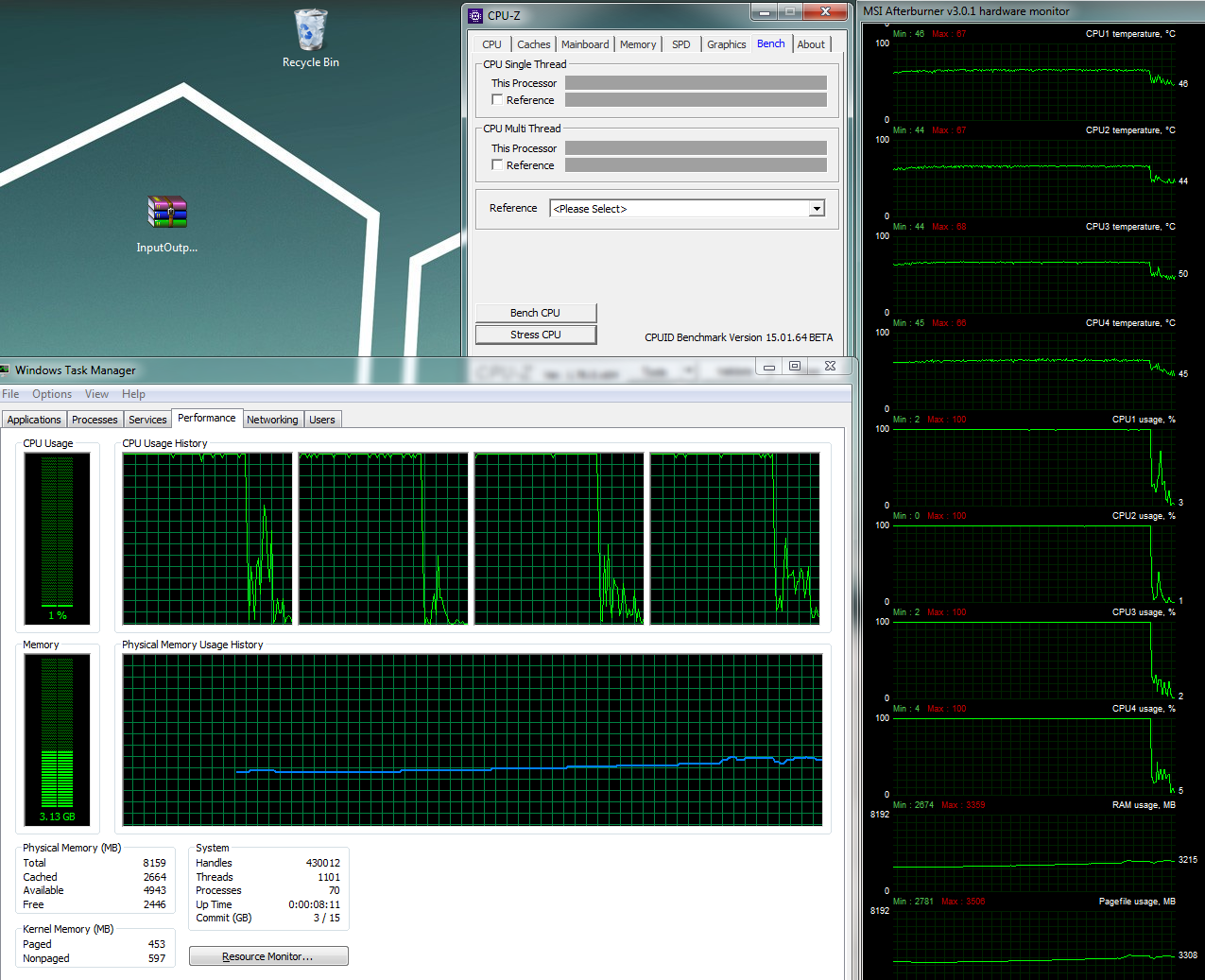Open the Mainboard tab in CPU-Z
The height and width of the screenshot is (980, 1205).
click(x=585, y=44)
